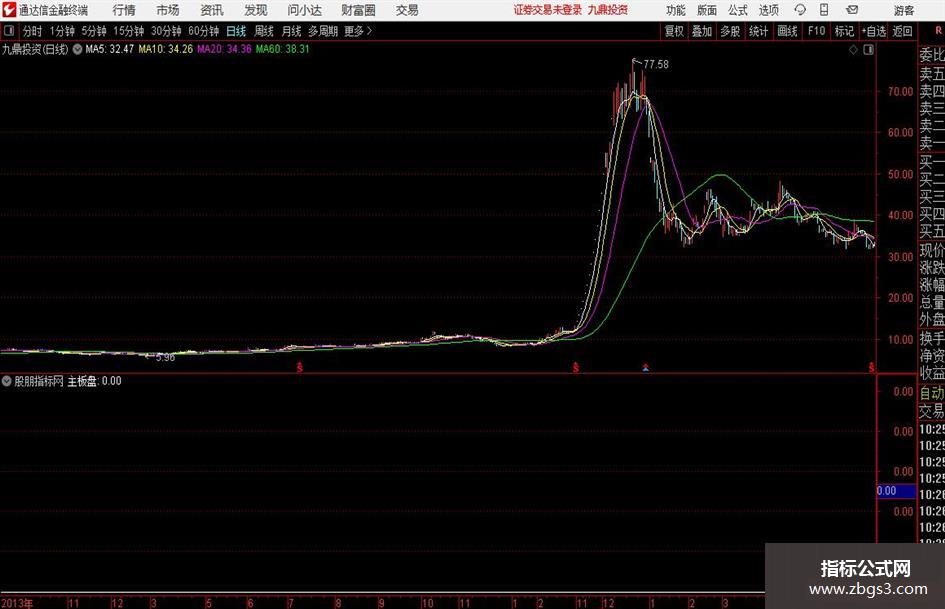Click the MA10: 34.26 value
945x609 pixels.
pos(166,49)
